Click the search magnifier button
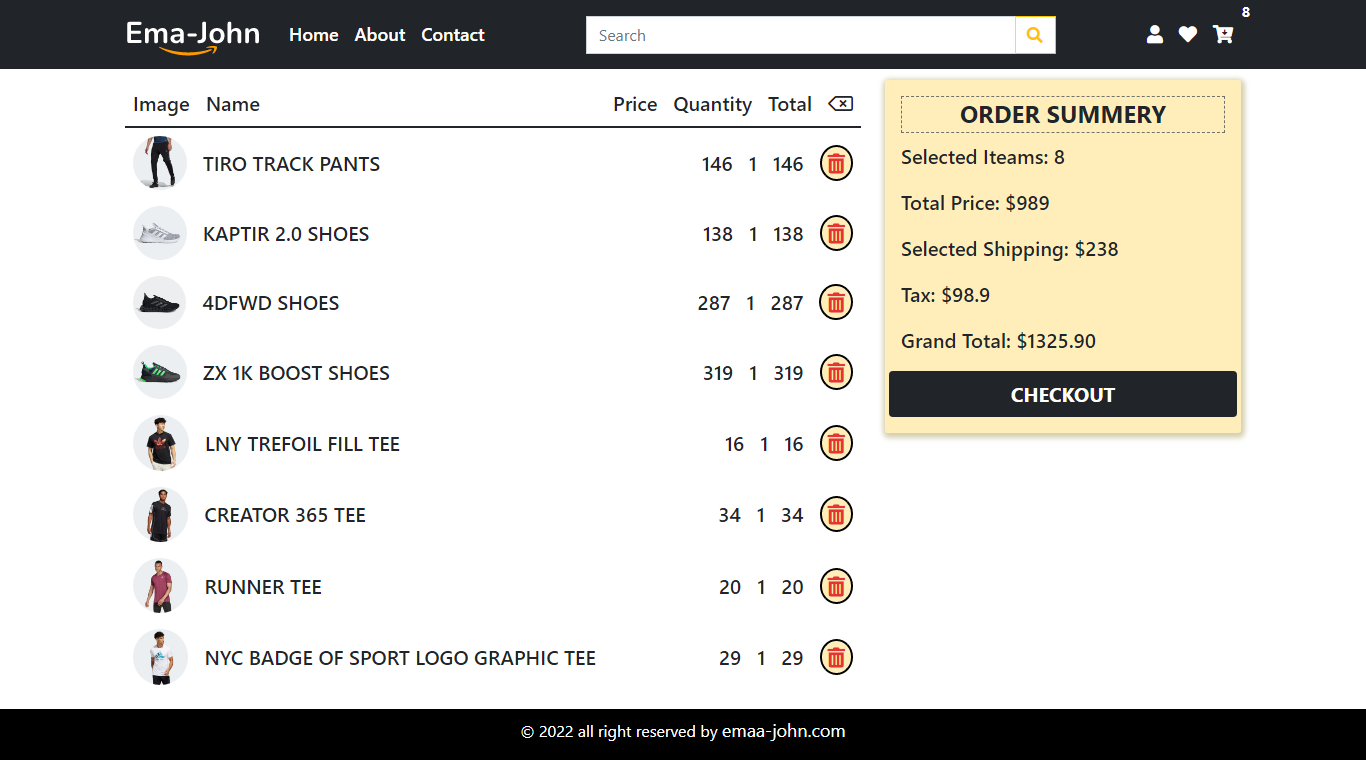The image size is (1366, 760). pos(1035,35)
